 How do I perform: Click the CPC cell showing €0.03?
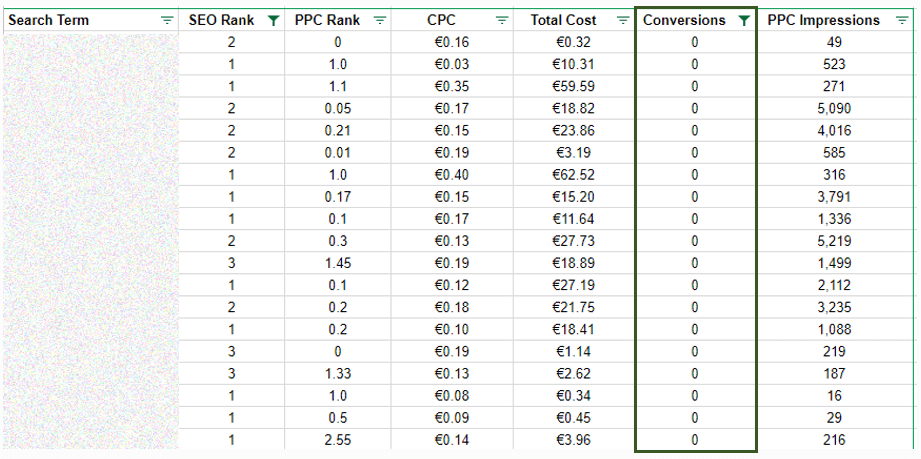[452, 64]
